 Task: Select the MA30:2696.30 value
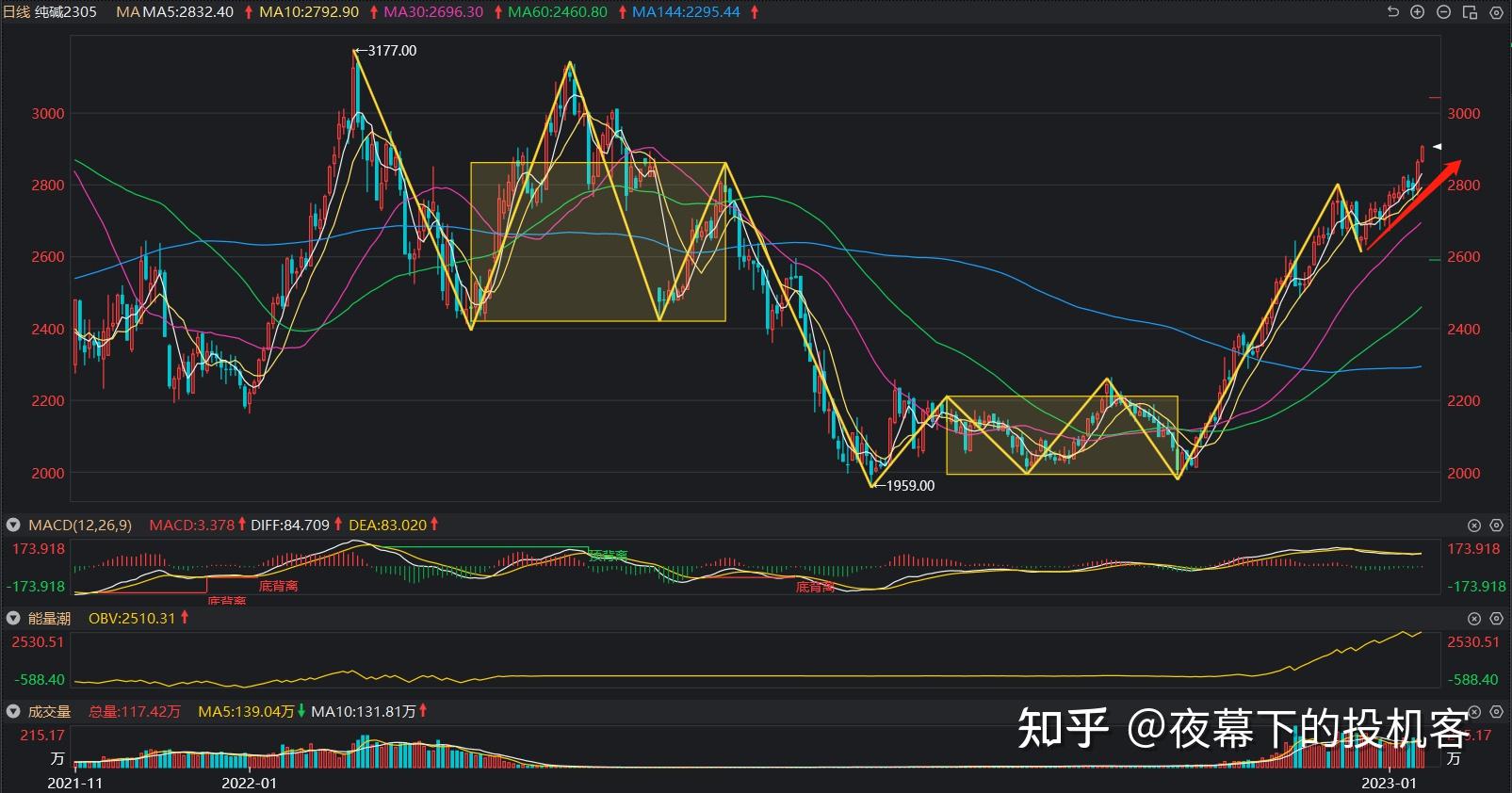point(433,12)
